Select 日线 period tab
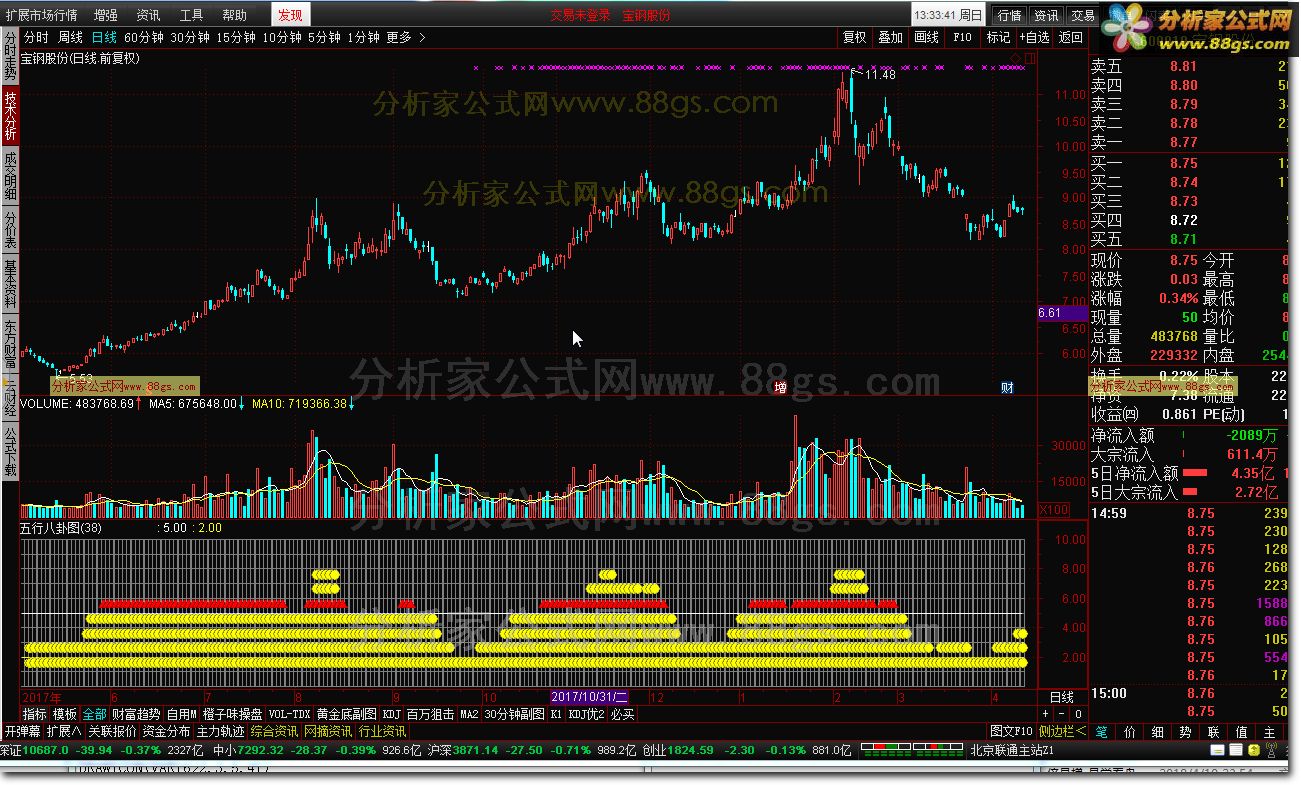This screenshot has height=785, width=1301. coord(104,37)
